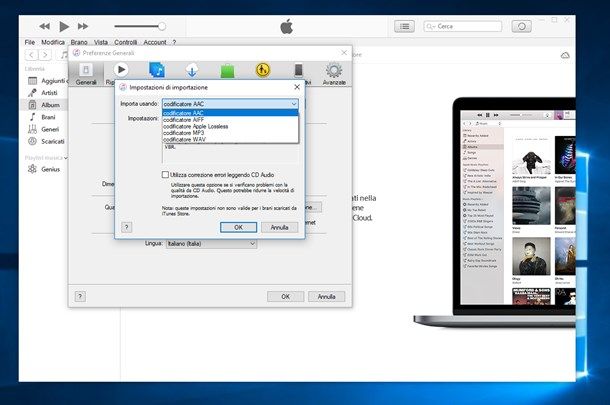This screenshot has height=405, width=610.
Task: Open the sharing preferences tab icon
Action: (157, 70)
